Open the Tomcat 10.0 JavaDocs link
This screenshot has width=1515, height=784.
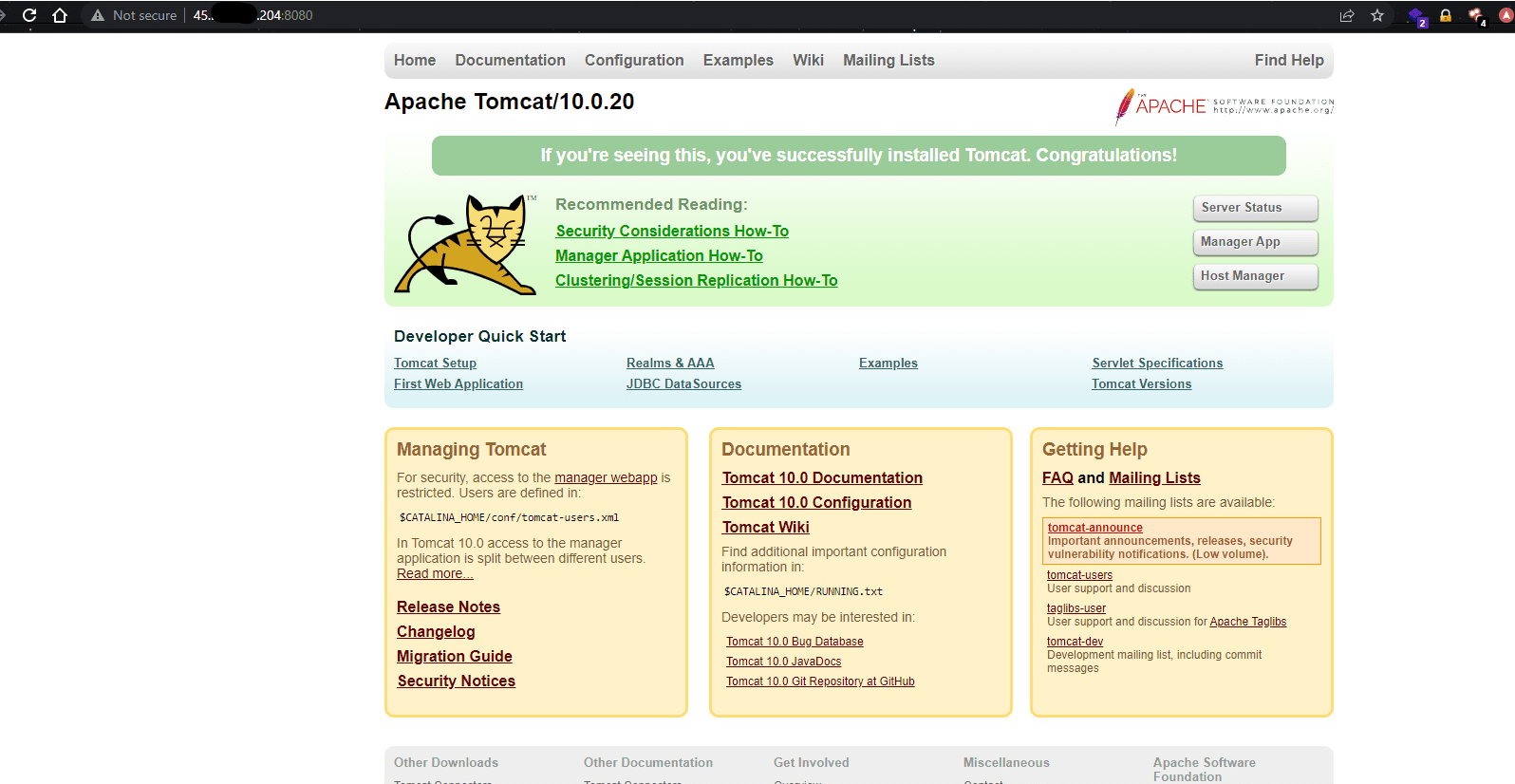pos(783,662)
